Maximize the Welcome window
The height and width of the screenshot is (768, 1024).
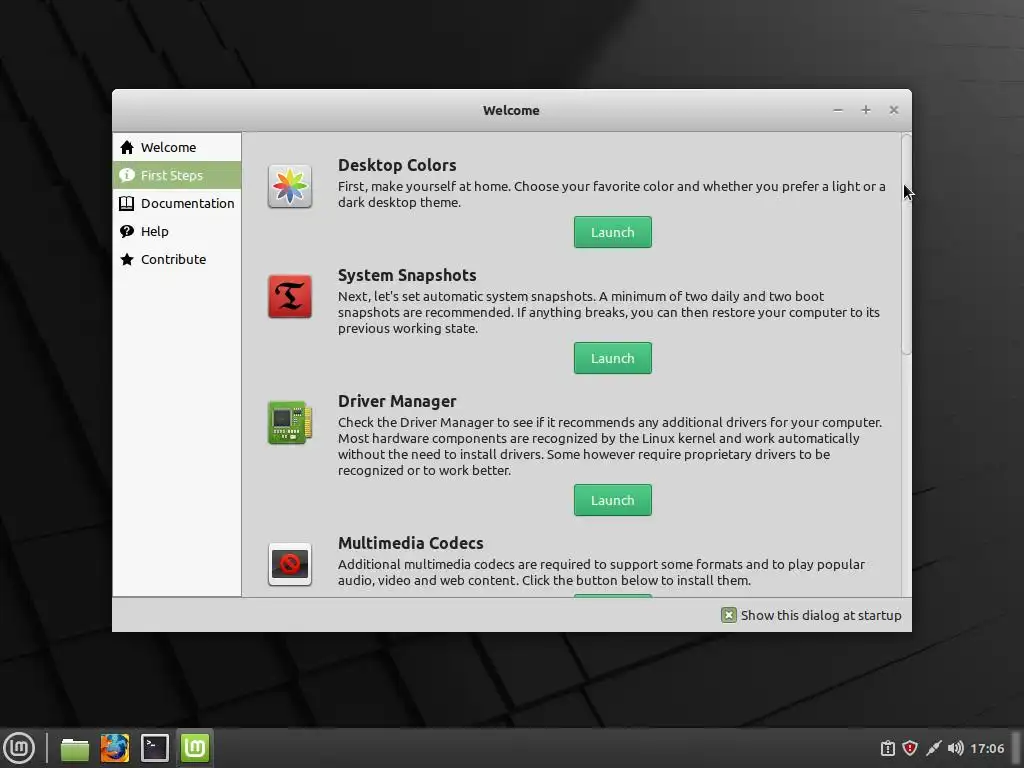click(866, 110)
